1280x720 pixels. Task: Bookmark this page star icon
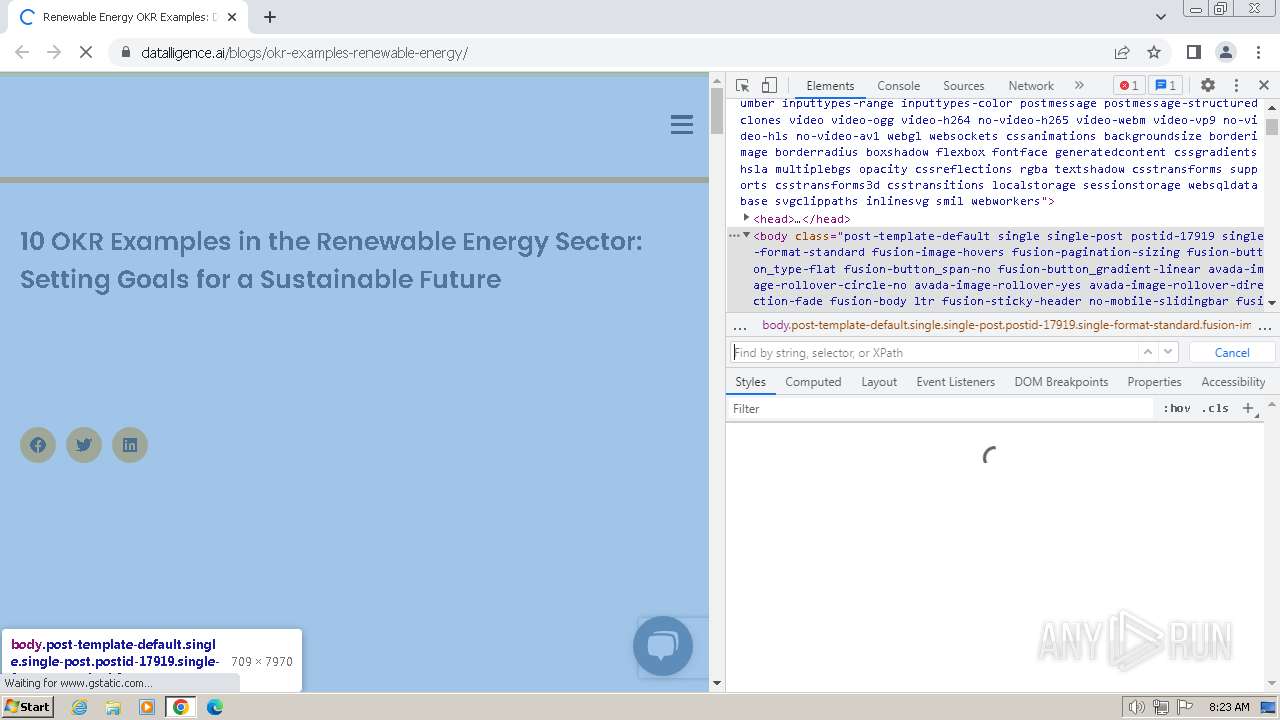tap(1154, 52)
